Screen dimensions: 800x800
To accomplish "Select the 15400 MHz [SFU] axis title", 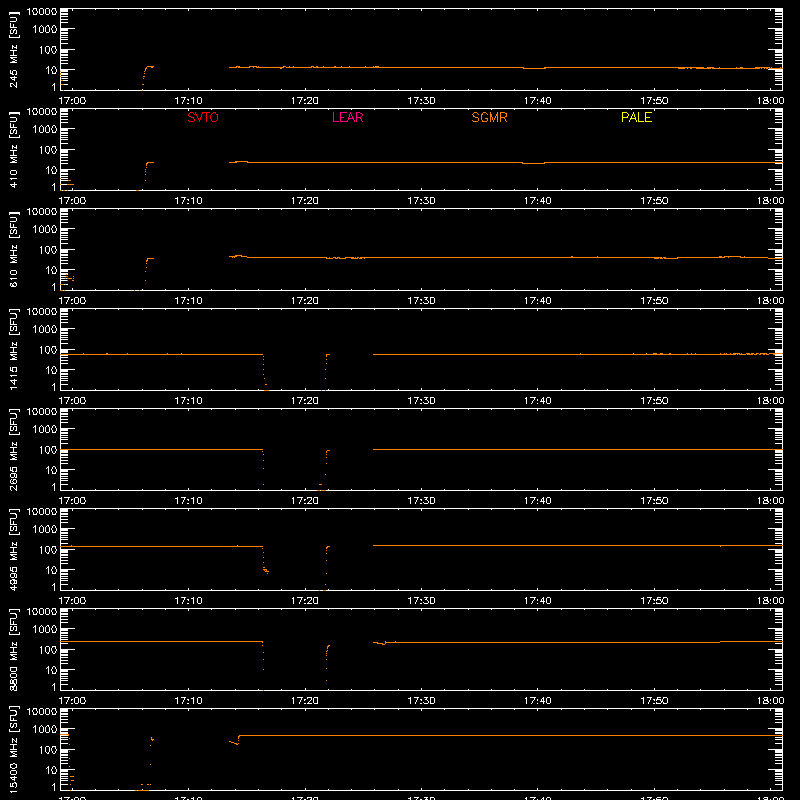I will pos(14,749).
